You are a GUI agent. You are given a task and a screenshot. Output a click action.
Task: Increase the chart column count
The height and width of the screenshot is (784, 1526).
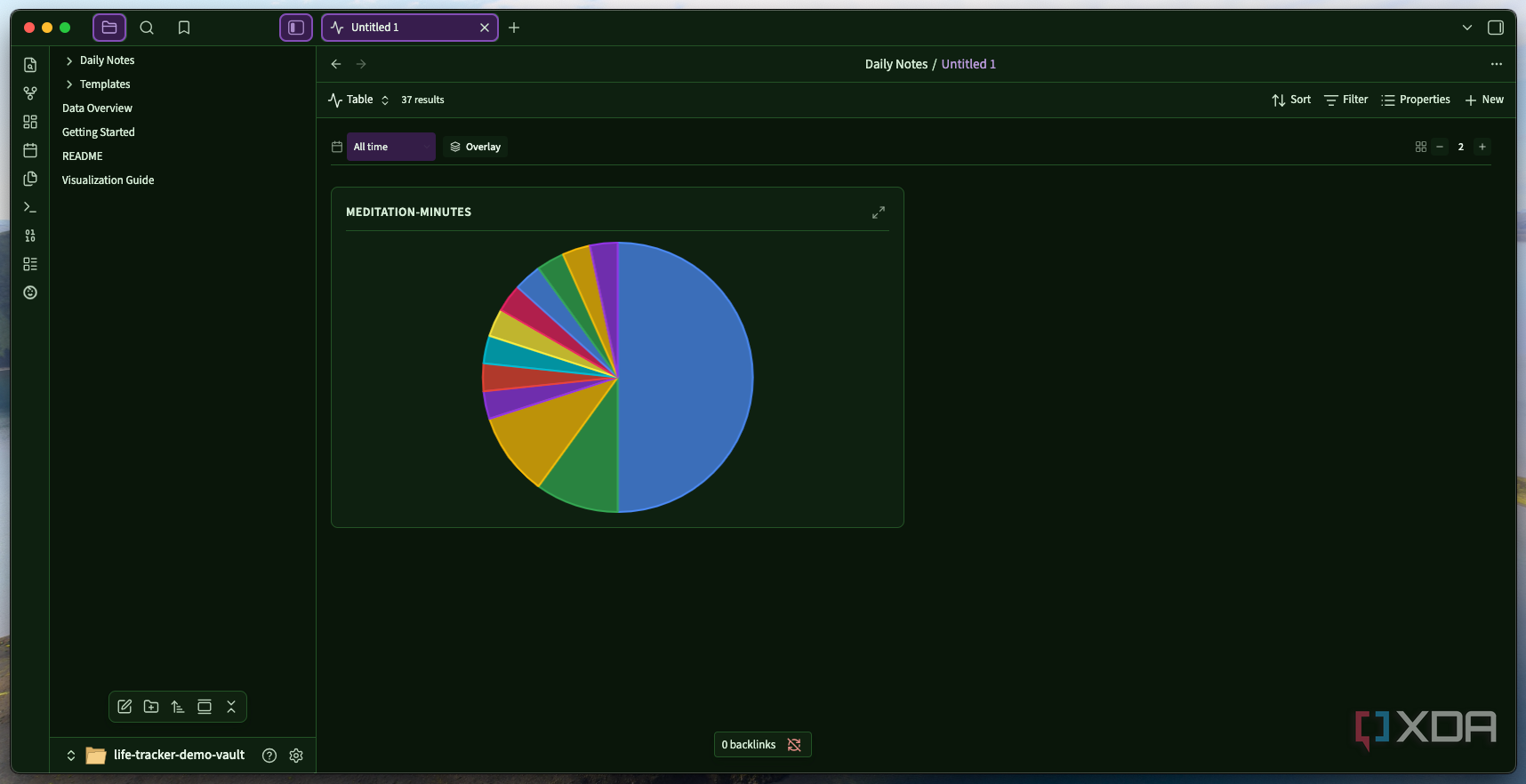1482,147
